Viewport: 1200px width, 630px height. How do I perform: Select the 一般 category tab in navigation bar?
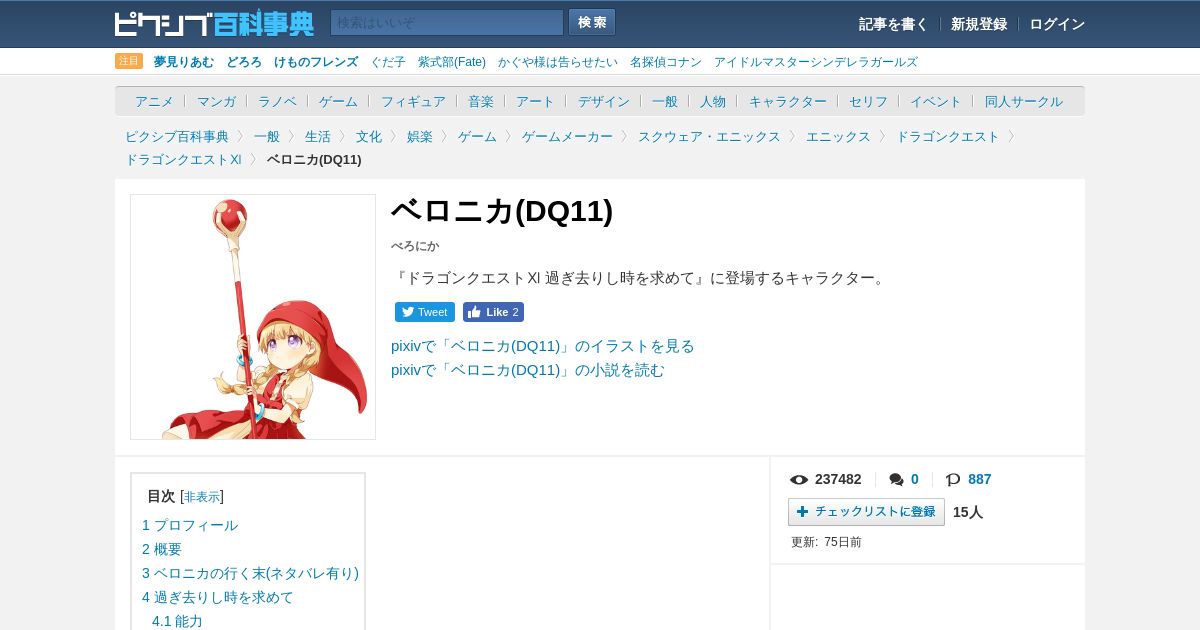(665, 101)
